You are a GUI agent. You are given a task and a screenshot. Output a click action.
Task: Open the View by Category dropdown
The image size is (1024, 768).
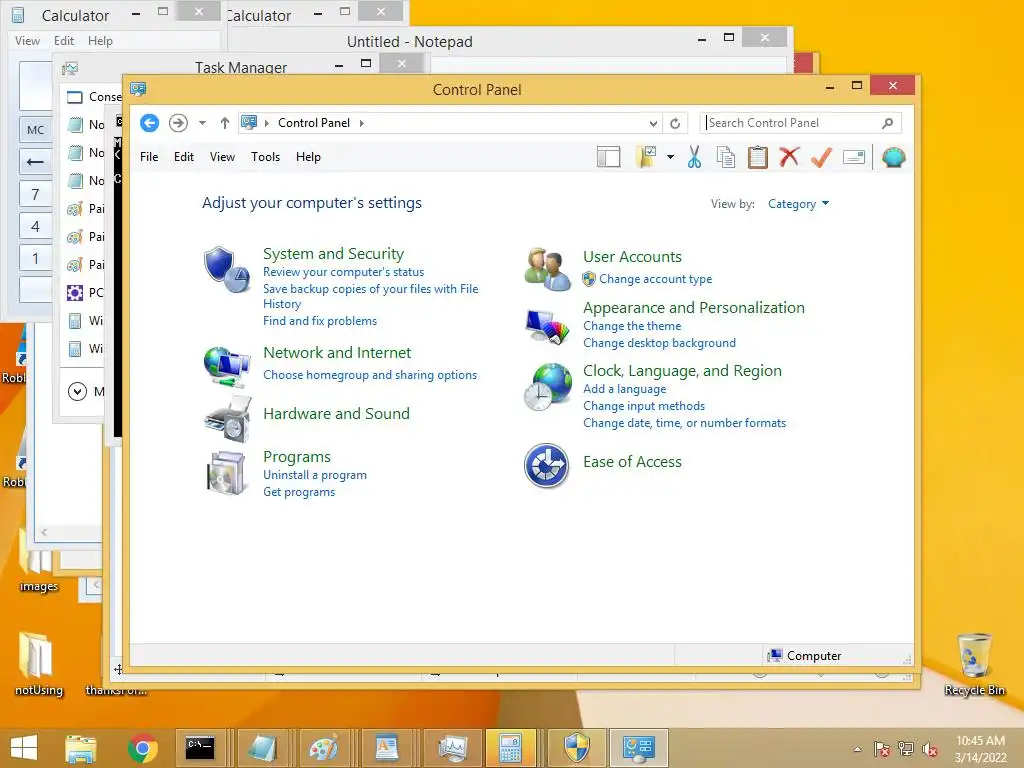pyautogui.click(x=798, y=204)
